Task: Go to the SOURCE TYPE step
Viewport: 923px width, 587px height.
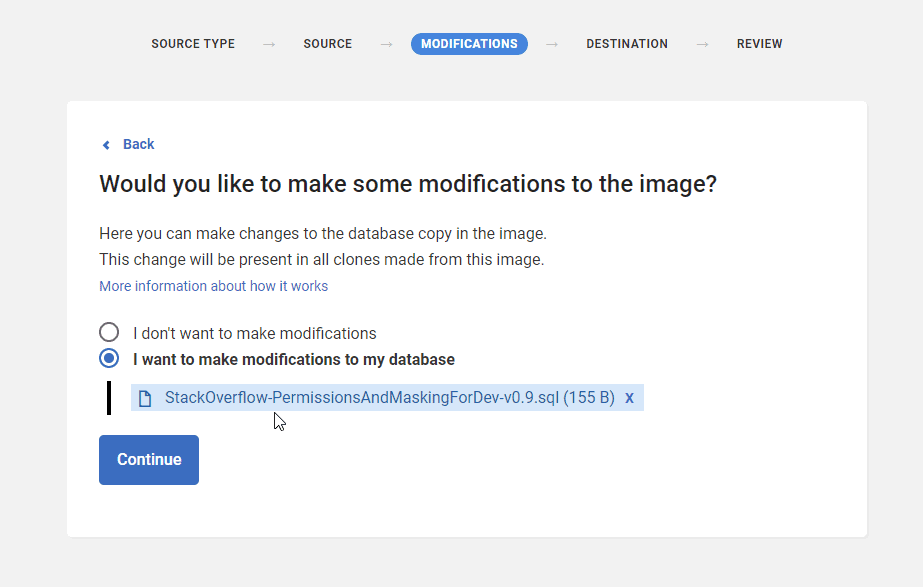Action: click(193, 44)
